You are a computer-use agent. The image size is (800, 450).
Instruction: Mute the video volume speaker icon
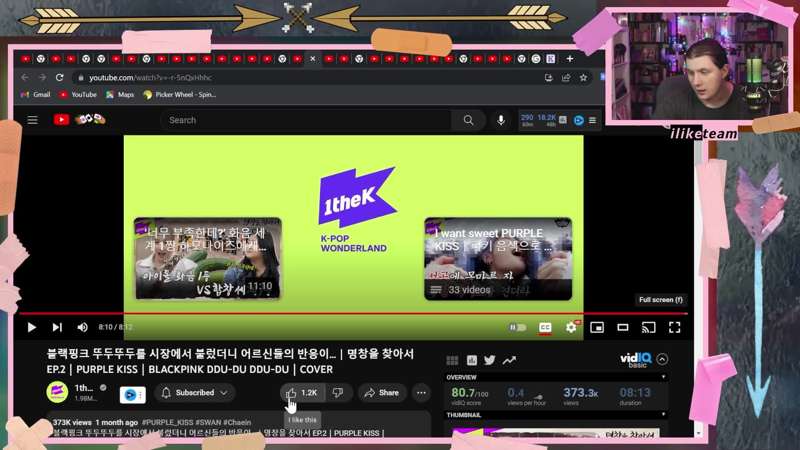tap(82, 327)
